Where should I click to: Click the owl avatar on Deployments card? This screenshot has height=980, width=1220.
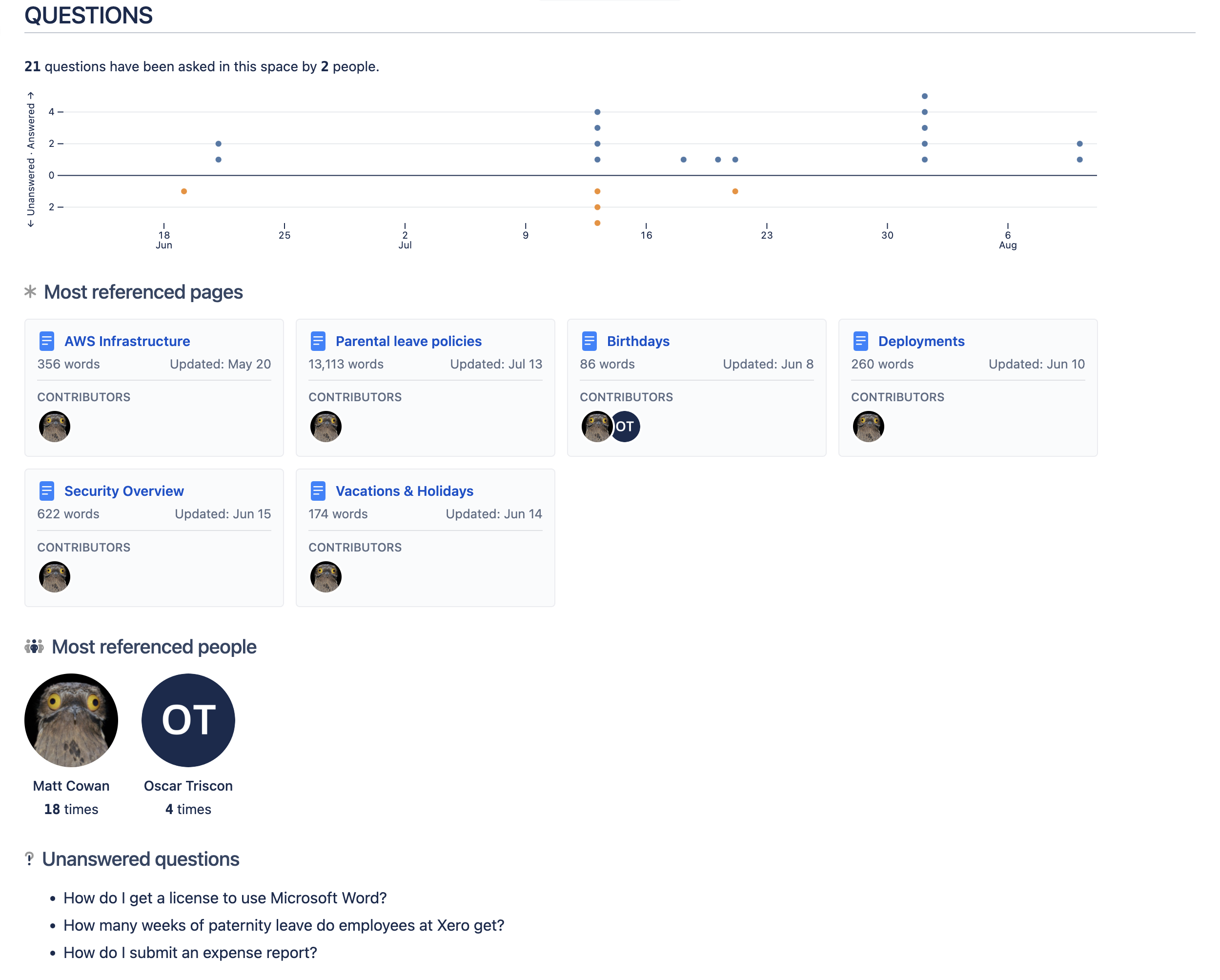click(x=868, y=426)
